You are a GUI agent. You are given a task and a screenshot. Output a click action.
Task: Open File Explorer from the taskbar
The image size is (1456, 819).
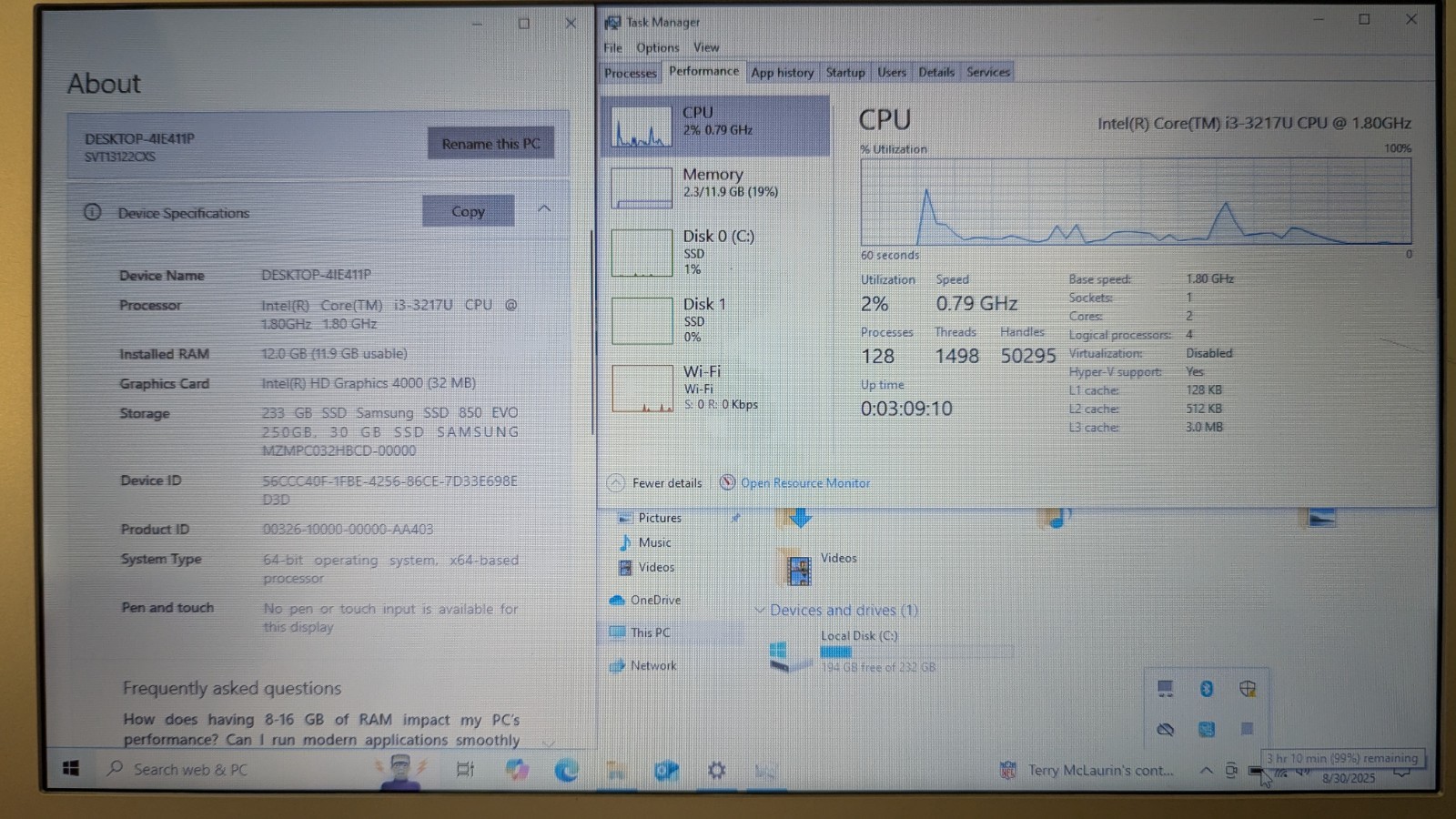pyautogui.click(x=616, y=771)
